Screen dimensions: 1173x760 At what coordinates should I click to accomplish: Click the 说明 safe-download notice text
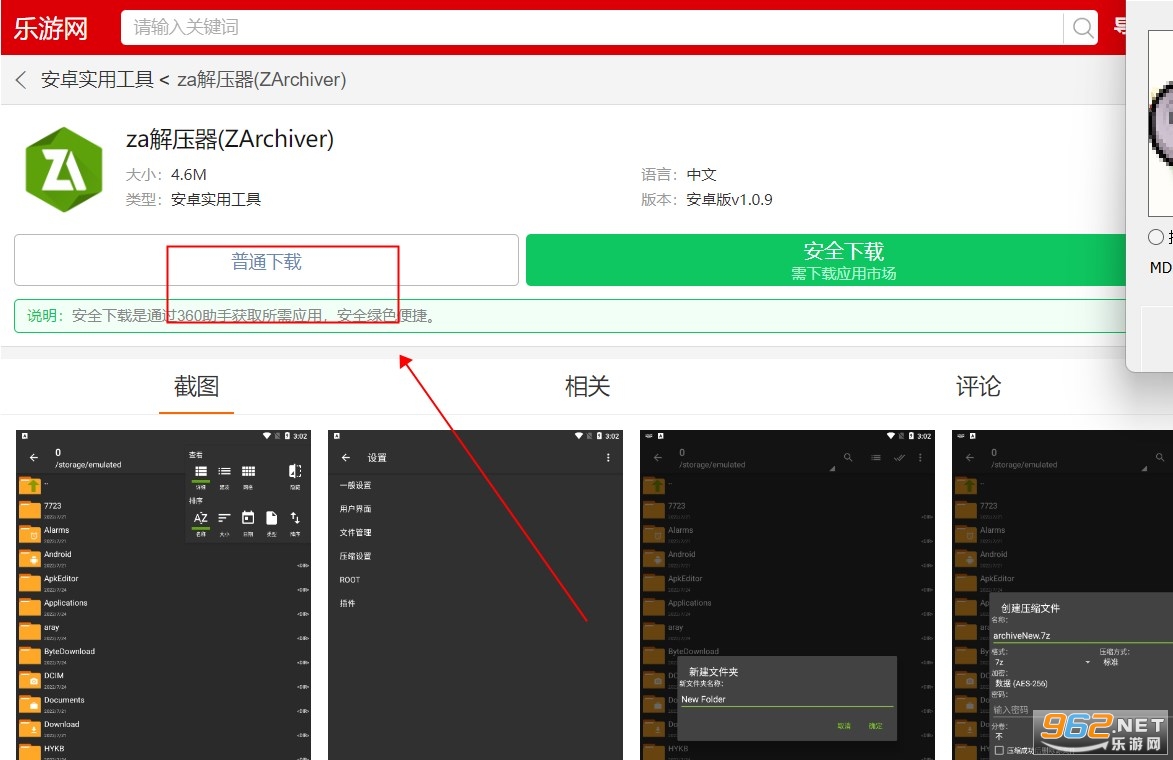click(x=231, y=316)
